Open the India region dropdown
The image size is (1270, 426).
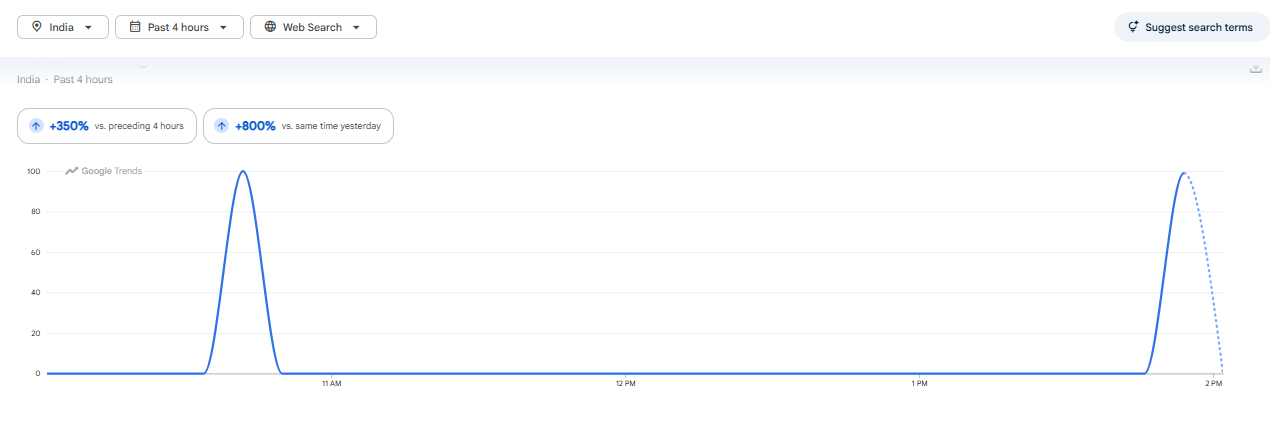[x=63, y=27]
